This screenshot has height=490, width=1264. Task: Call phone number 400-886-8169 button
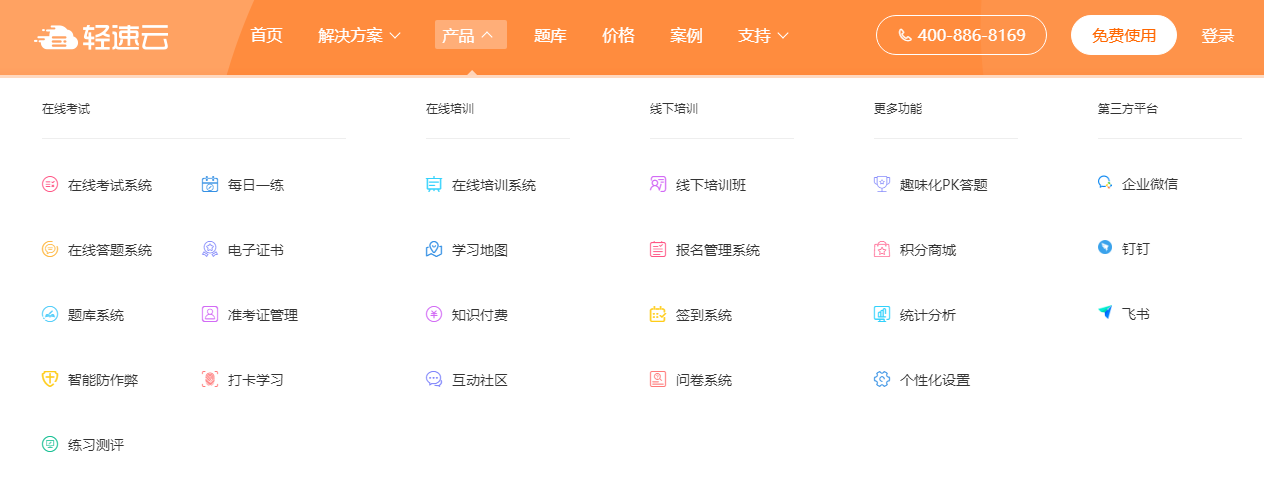click(961, 35)
